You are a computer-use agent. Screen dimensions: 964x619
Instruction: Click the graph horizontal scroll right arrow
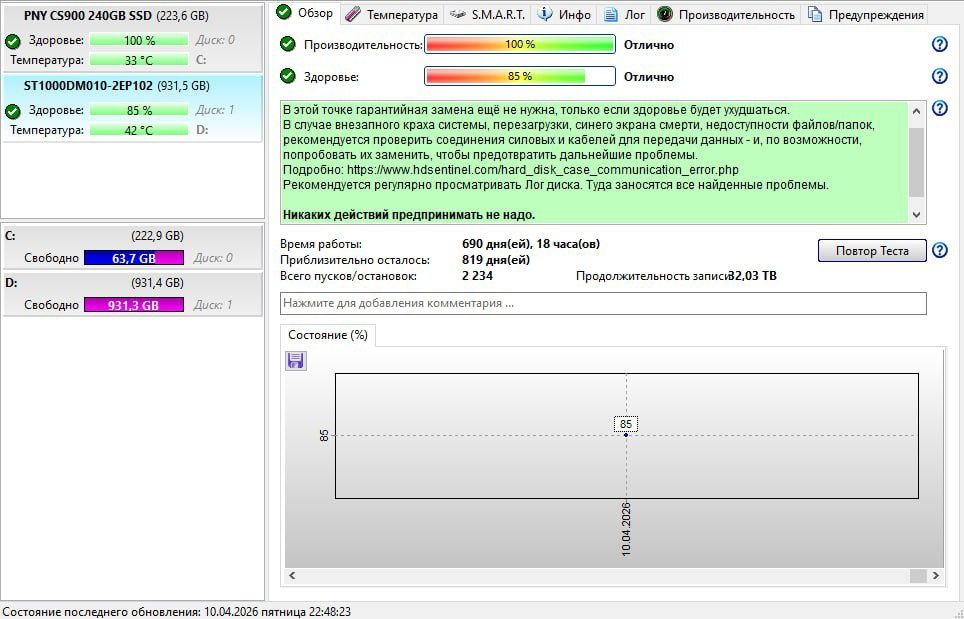pos(935,576)
